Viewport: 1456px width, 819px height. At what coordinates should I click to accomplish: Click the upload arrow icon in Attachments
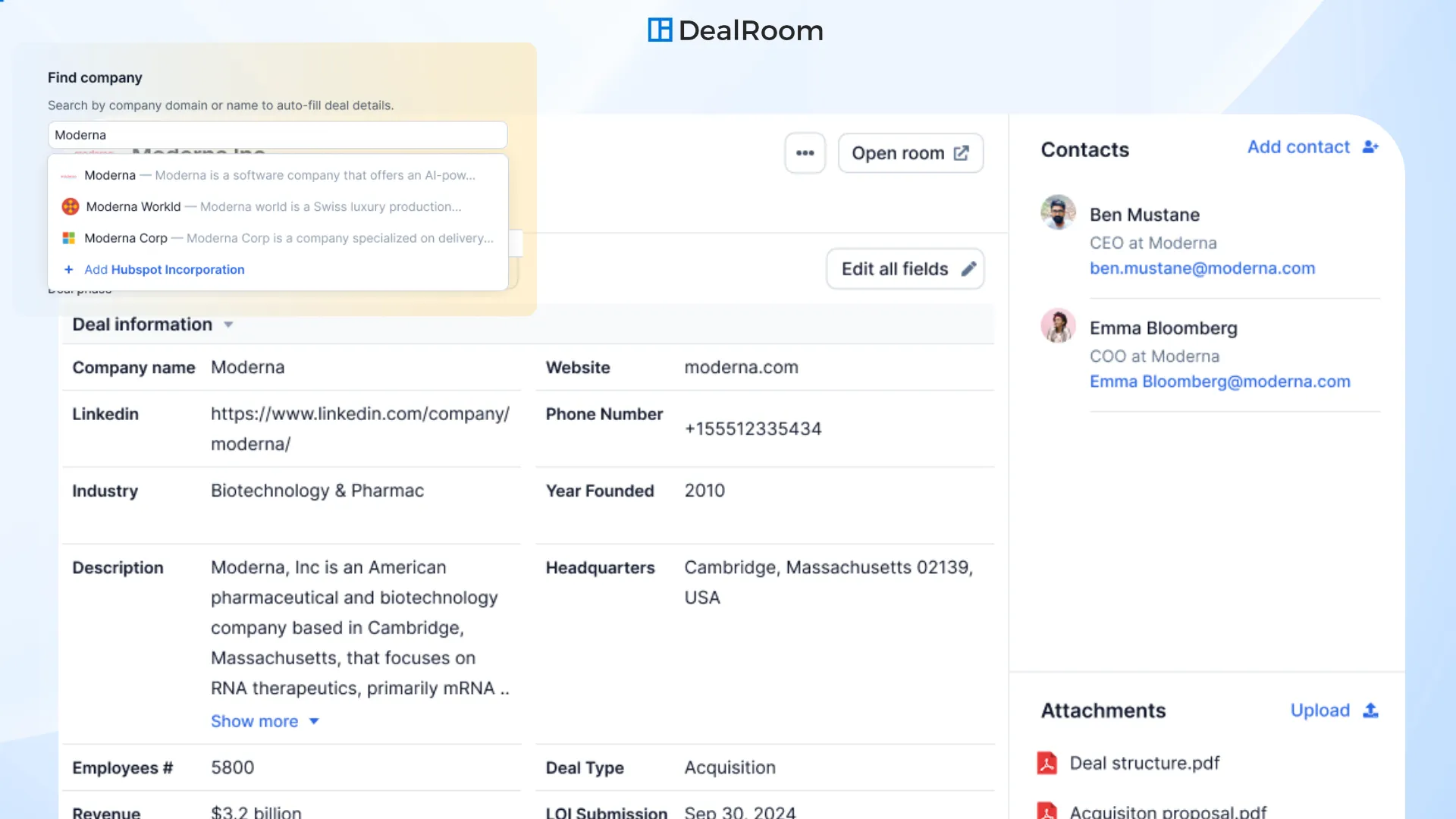pos(1370,711)
